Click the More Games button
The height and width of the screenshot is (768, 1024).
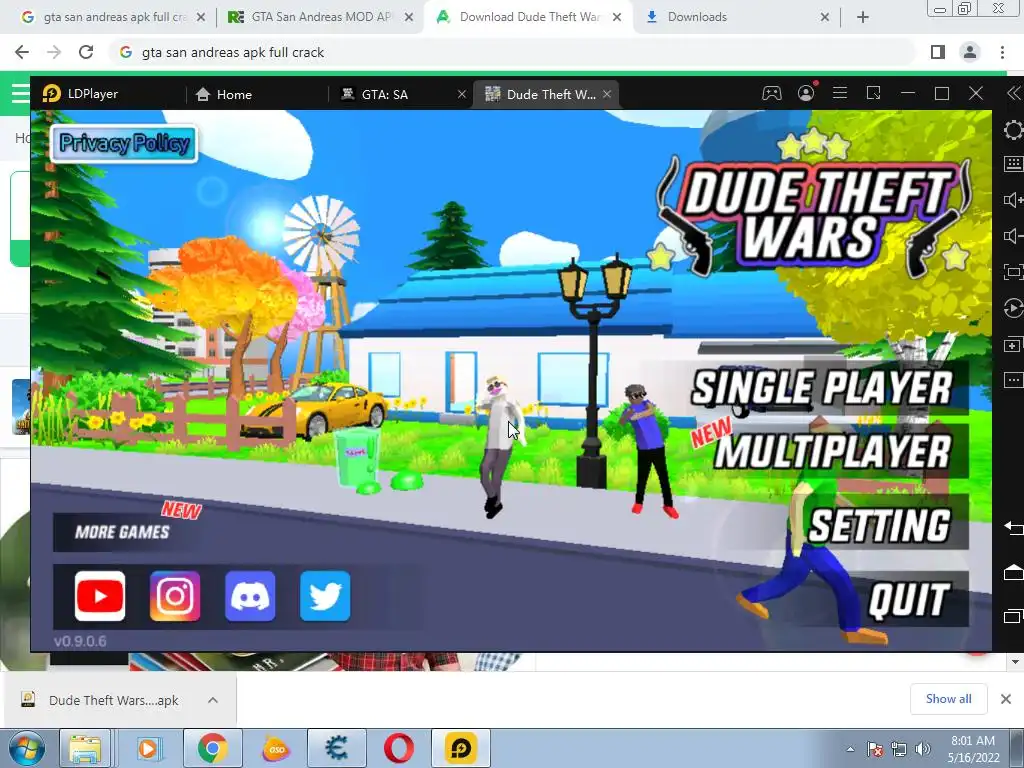pyautogui.click(x=122, y=532)
